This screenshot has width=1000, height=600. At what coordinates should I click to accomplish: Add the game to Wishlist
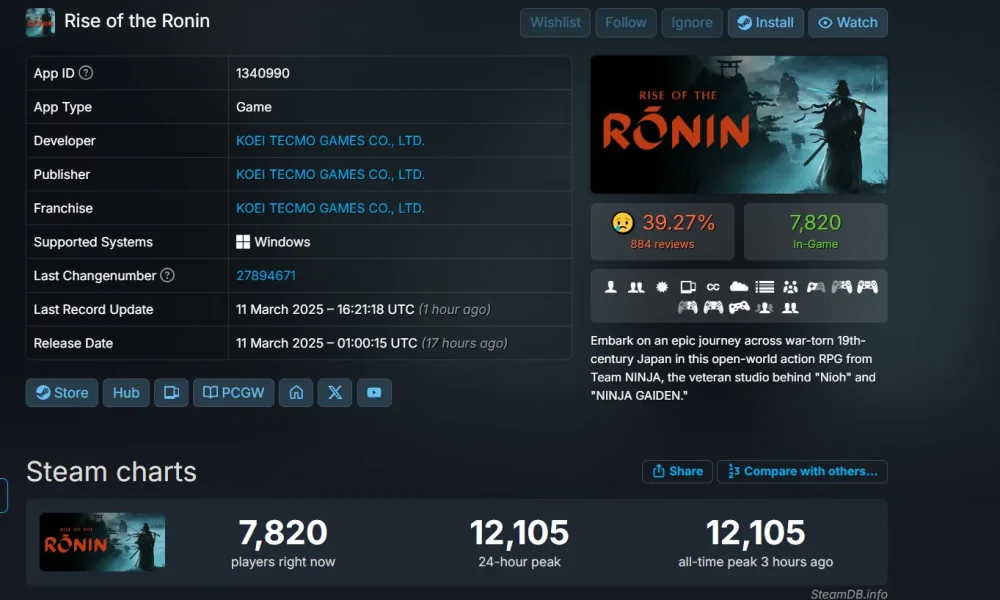(555, 23)
